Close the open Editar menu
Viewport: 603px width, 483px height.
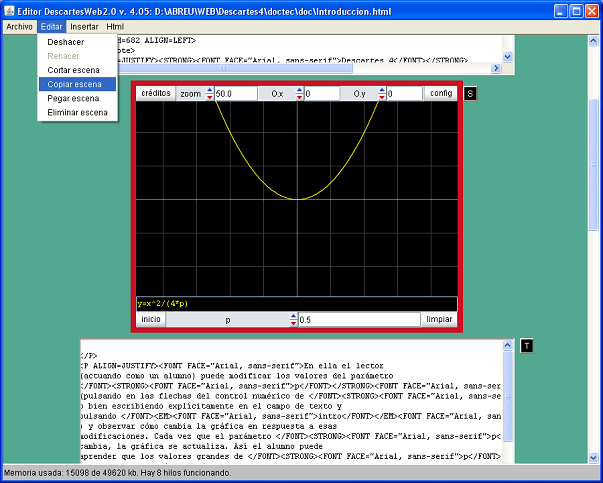[52, 27]
